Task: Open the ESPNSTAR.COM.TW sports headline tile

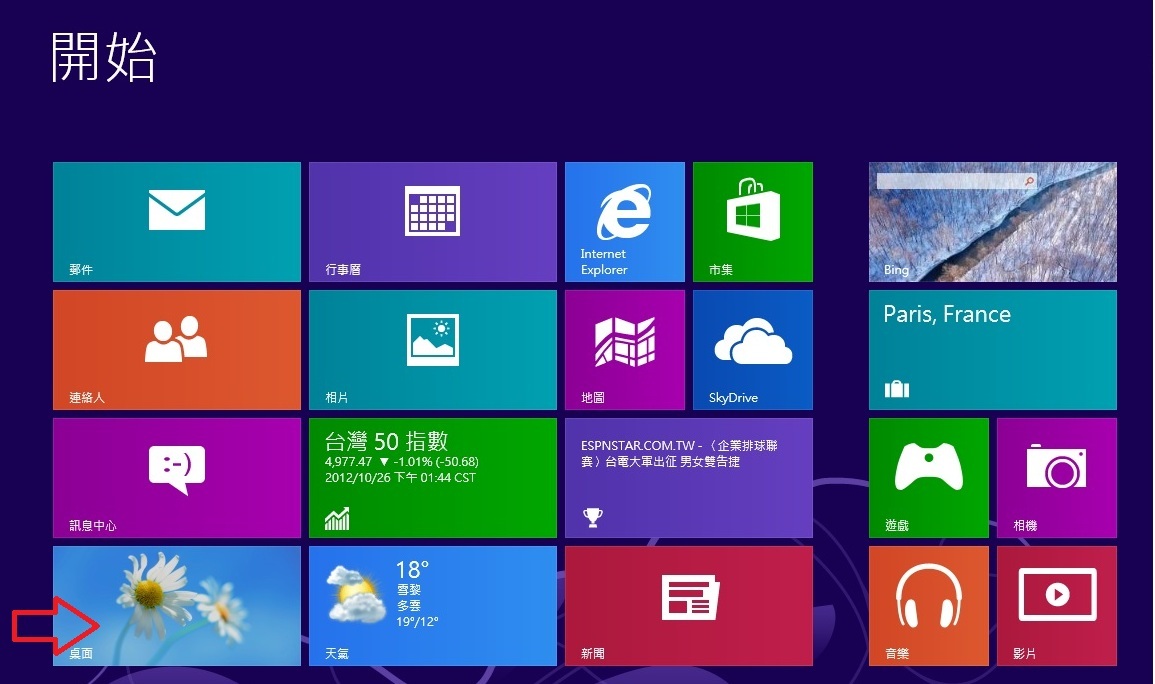Action: (688, 477)
